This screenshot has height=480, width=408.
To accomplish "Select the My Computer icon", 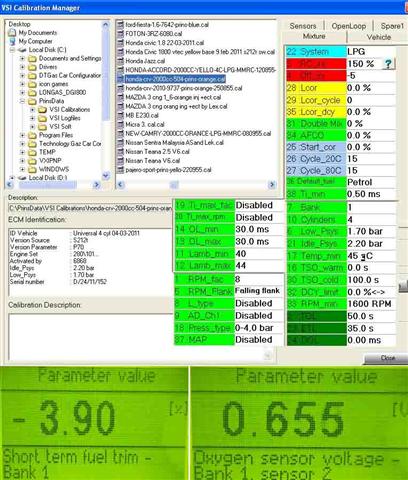I will [13, 41].
